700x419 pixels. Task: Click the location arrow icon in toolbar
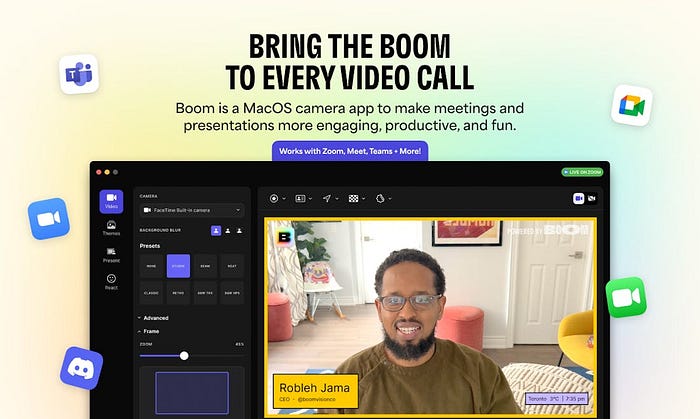[327, 199]
